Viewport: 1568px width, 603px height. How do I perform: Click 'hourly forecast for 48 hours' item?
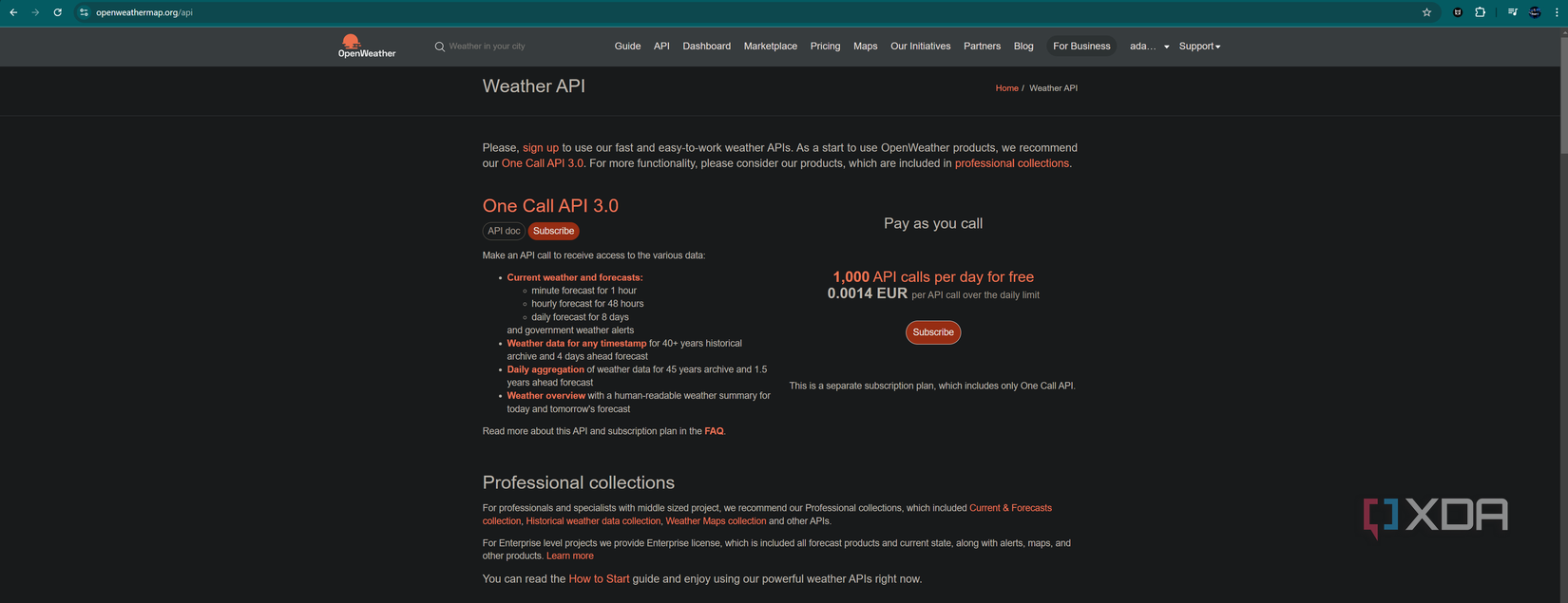587,304
